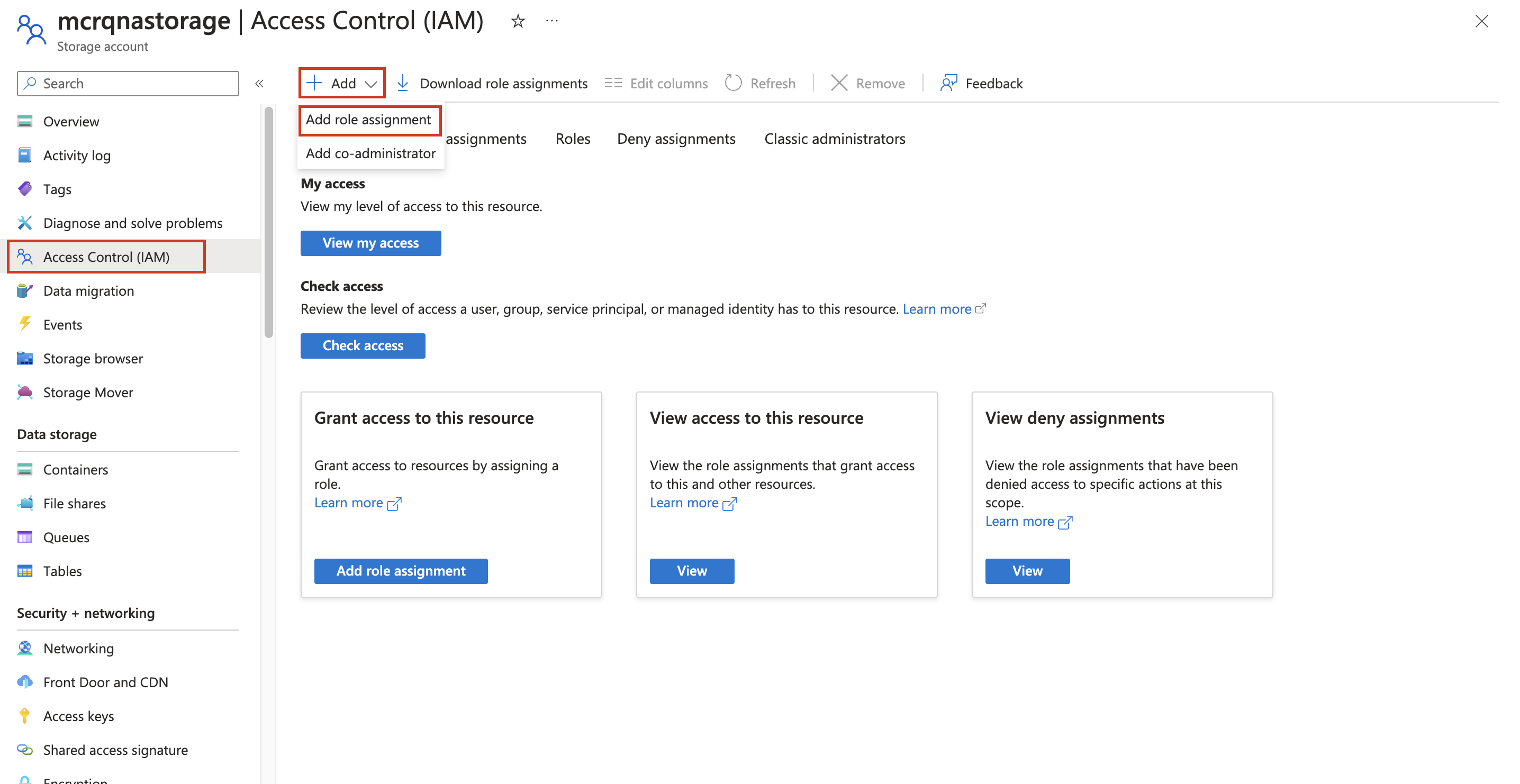Click the Remove toolbar label

tap(880, 84)
